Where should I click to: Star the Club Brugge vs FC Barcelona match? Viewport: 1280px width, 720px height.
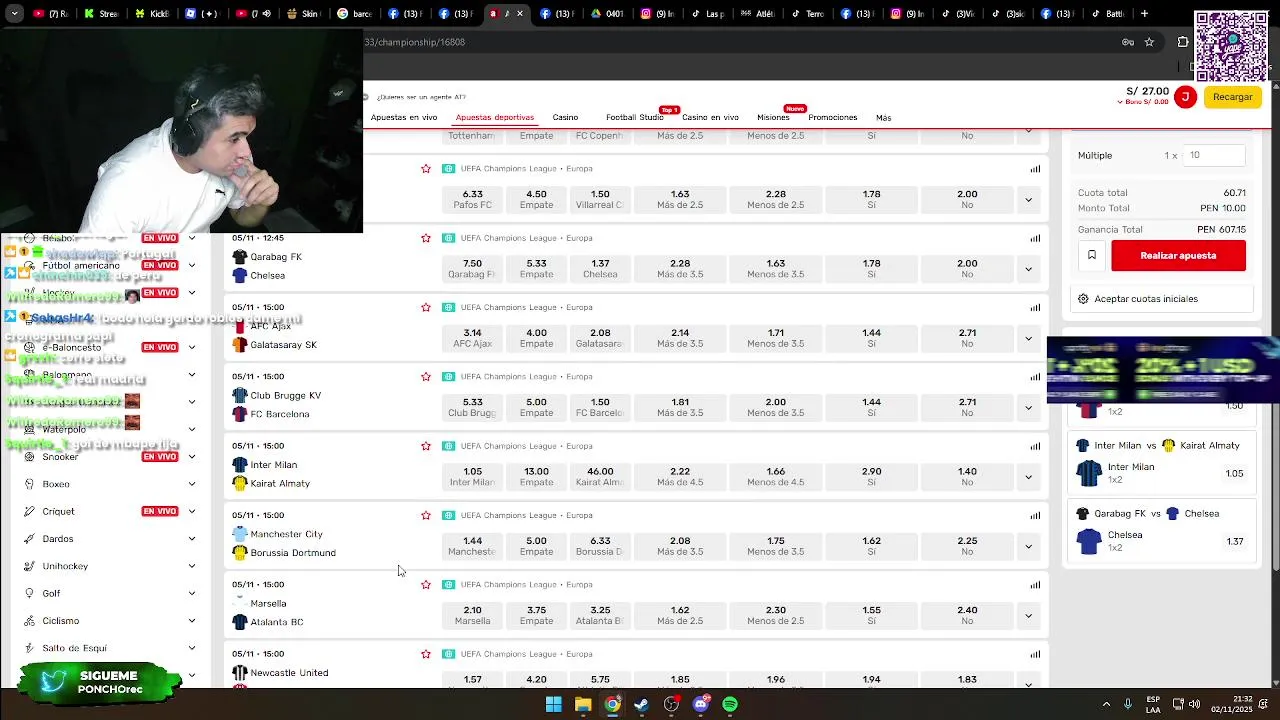tap(426, 377)
